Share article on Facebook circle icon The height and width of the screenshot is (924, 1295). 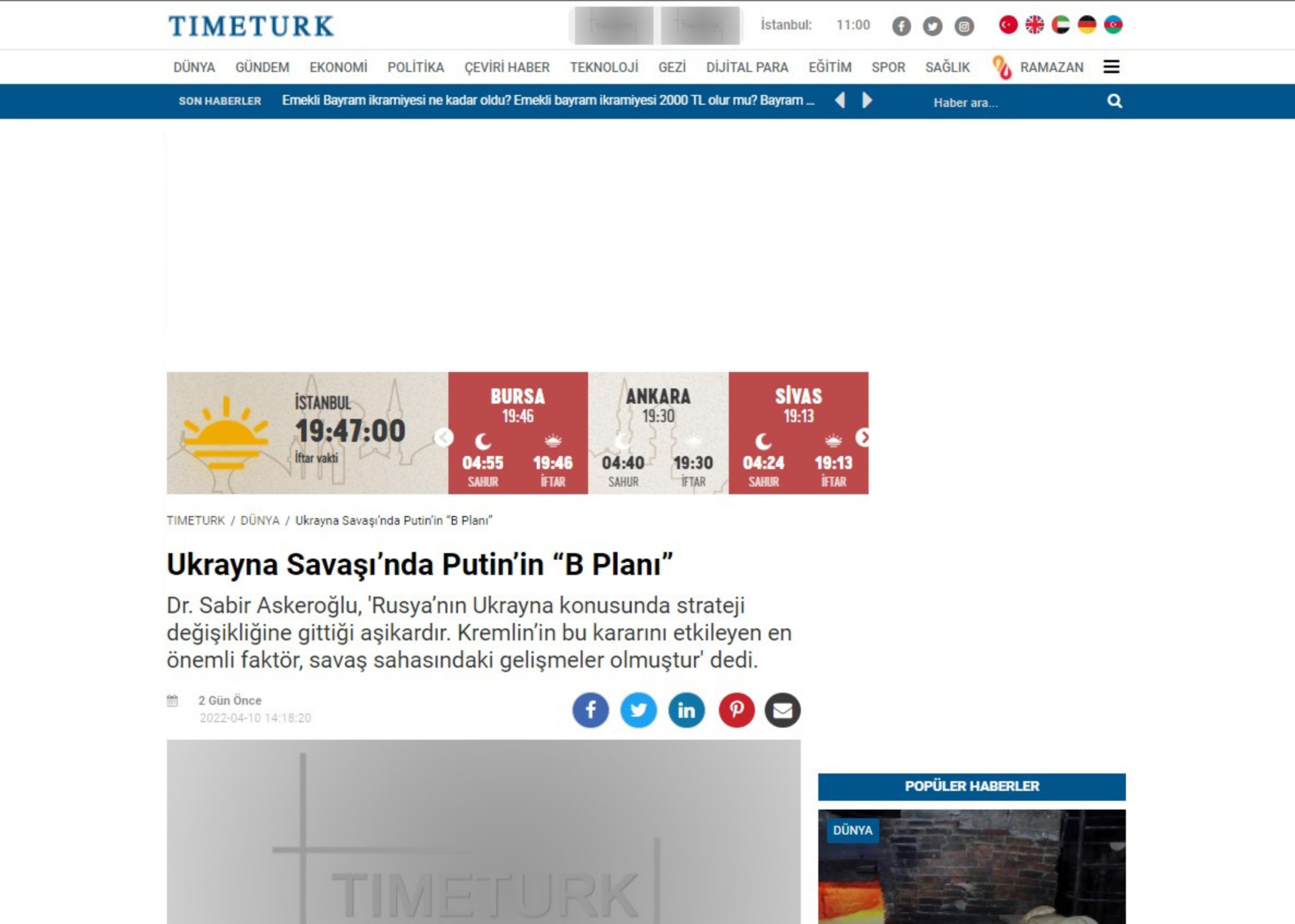[590, 710]
